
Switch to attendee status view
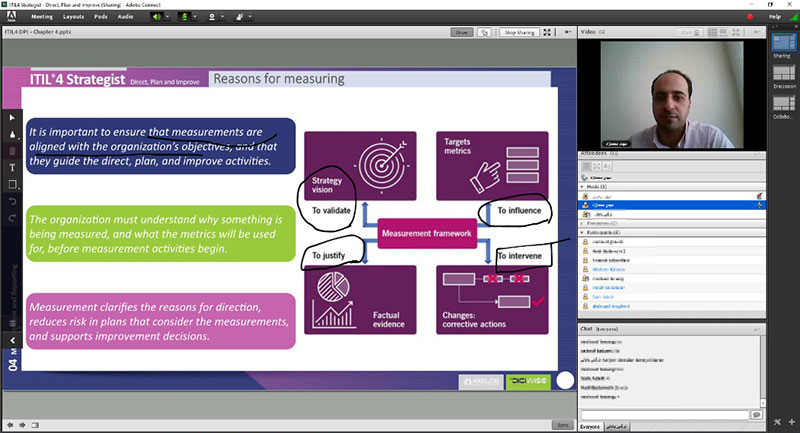click(607, 166)
